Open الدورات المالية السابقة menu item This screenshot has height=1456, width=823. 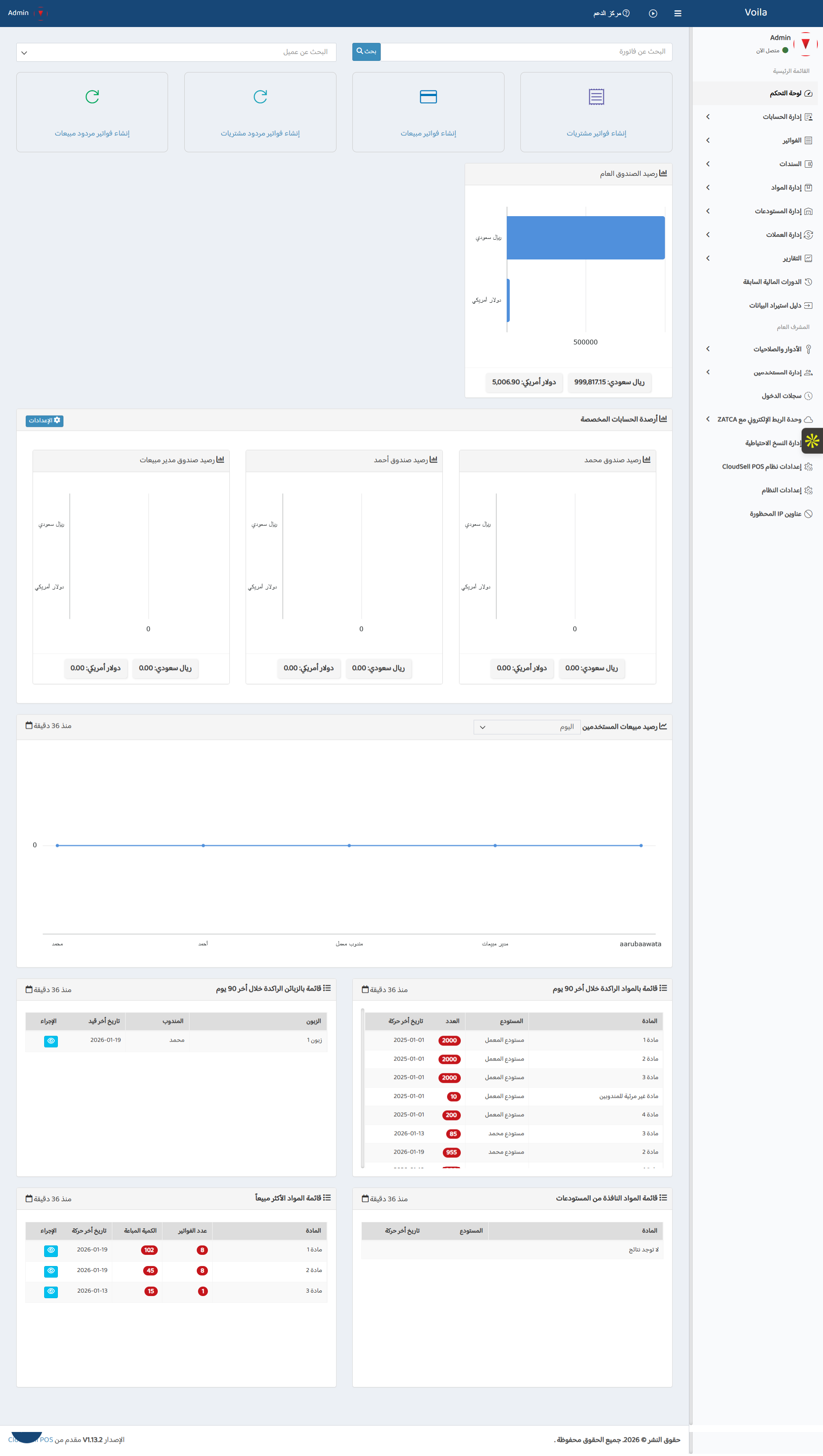[x=756, y=282]
